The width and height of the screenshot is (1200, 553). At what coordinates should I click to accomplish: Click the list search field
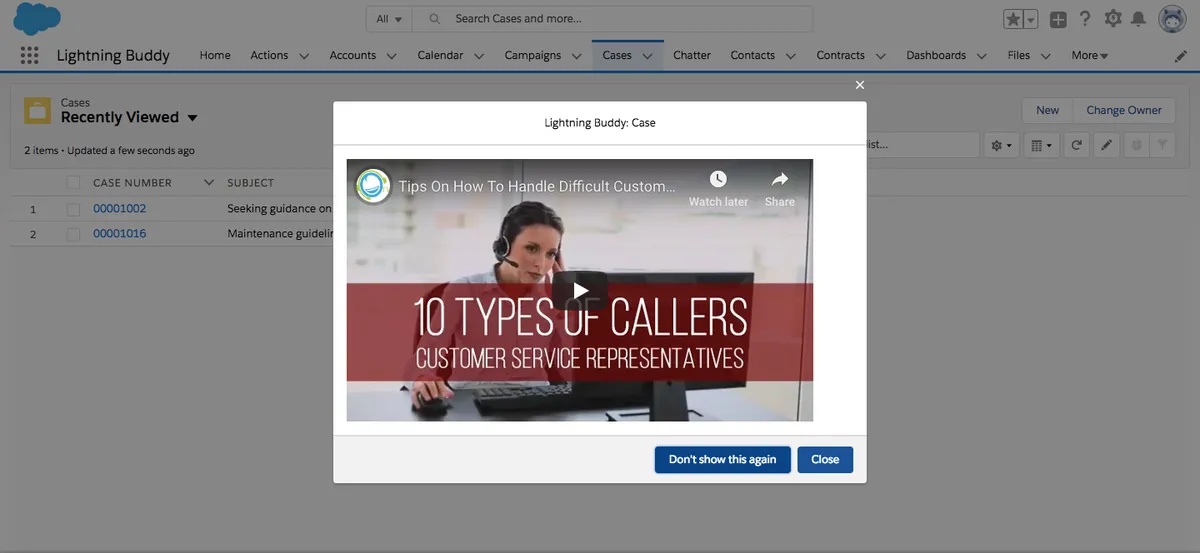(x=922, y=145)
